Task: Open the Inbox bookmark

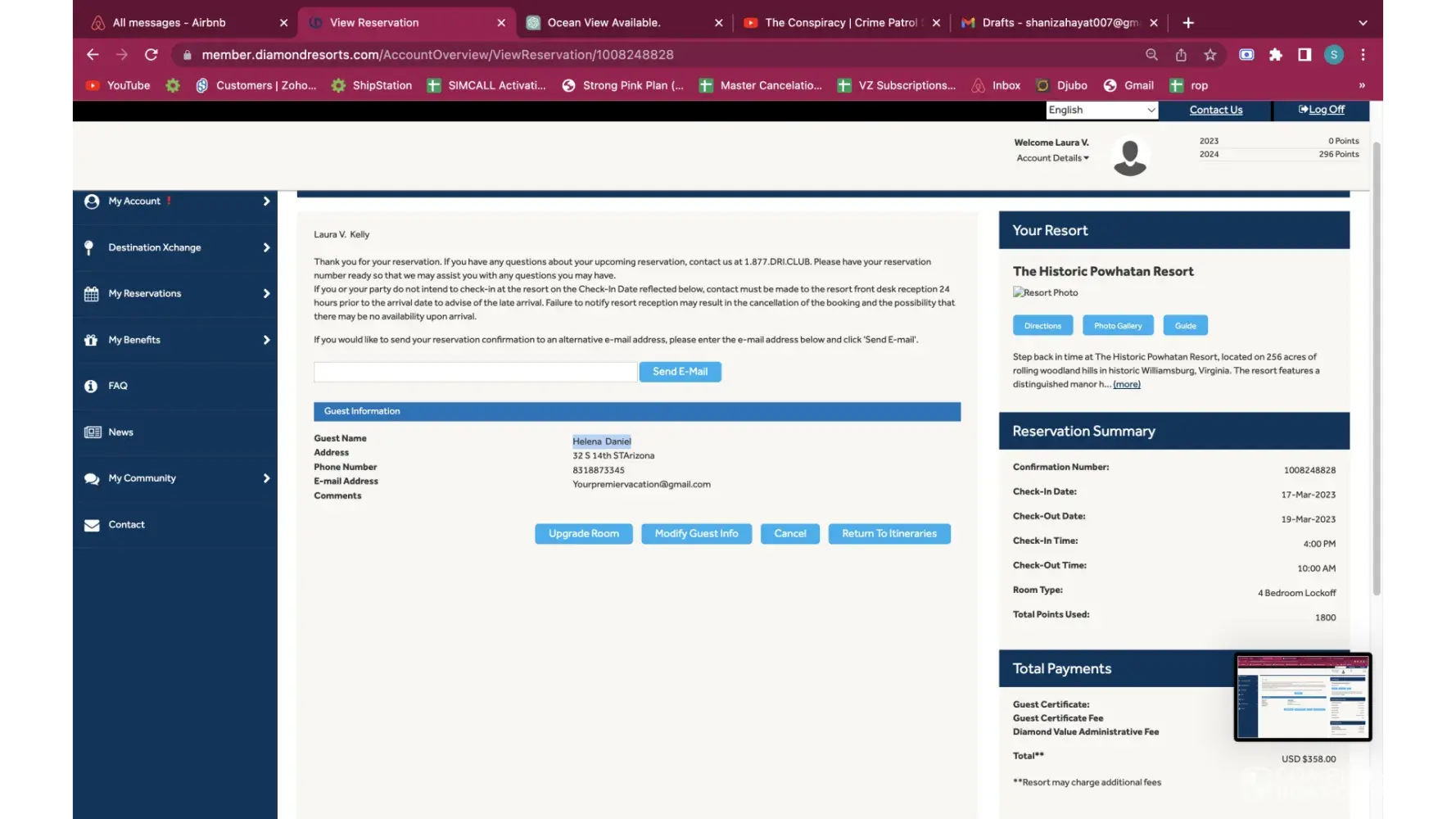Action: pos(996,85)
